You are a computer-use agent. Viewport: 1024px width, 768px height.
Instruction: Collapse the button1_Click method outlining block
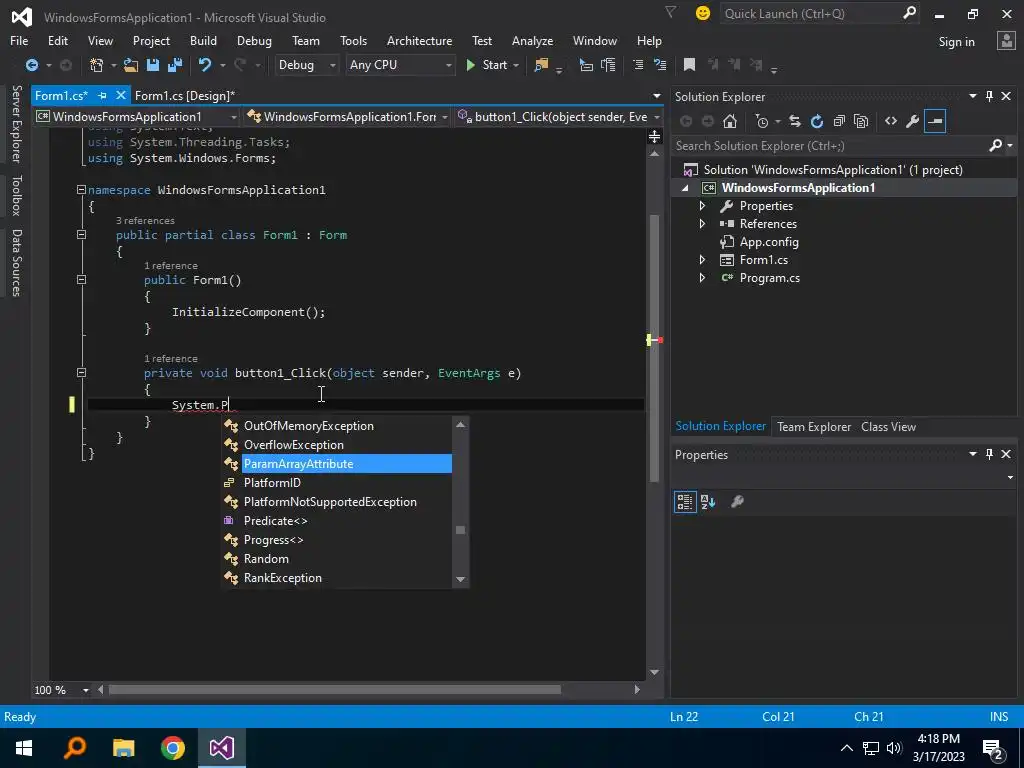[81, 373]
